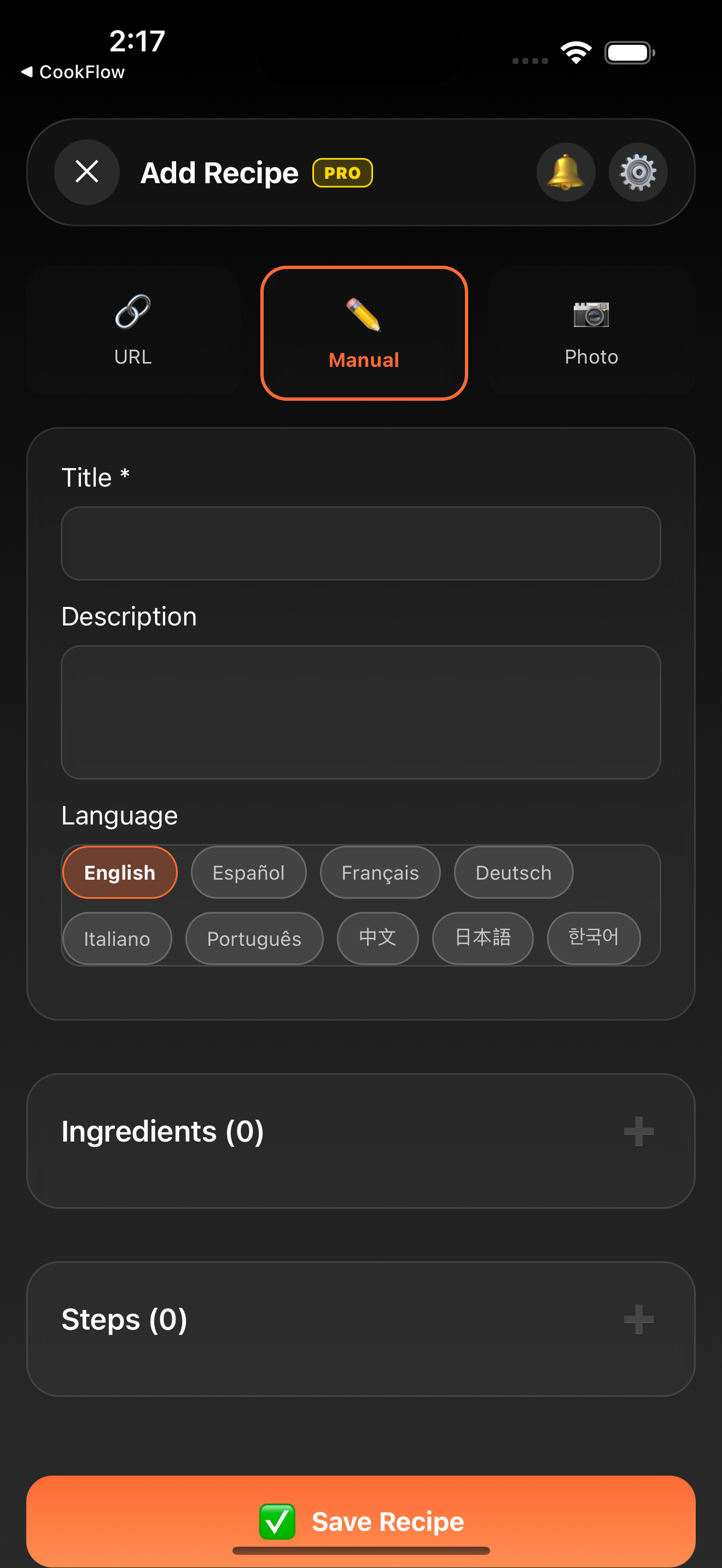The image size is (722, 1568).
Task: Focus the Title input field
Action: pyautogui.click(x=361, y=543)
